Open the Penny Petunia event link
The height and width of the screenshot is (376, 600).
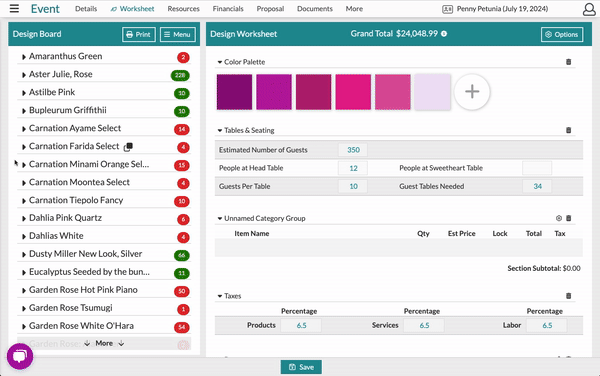(502, 9)
